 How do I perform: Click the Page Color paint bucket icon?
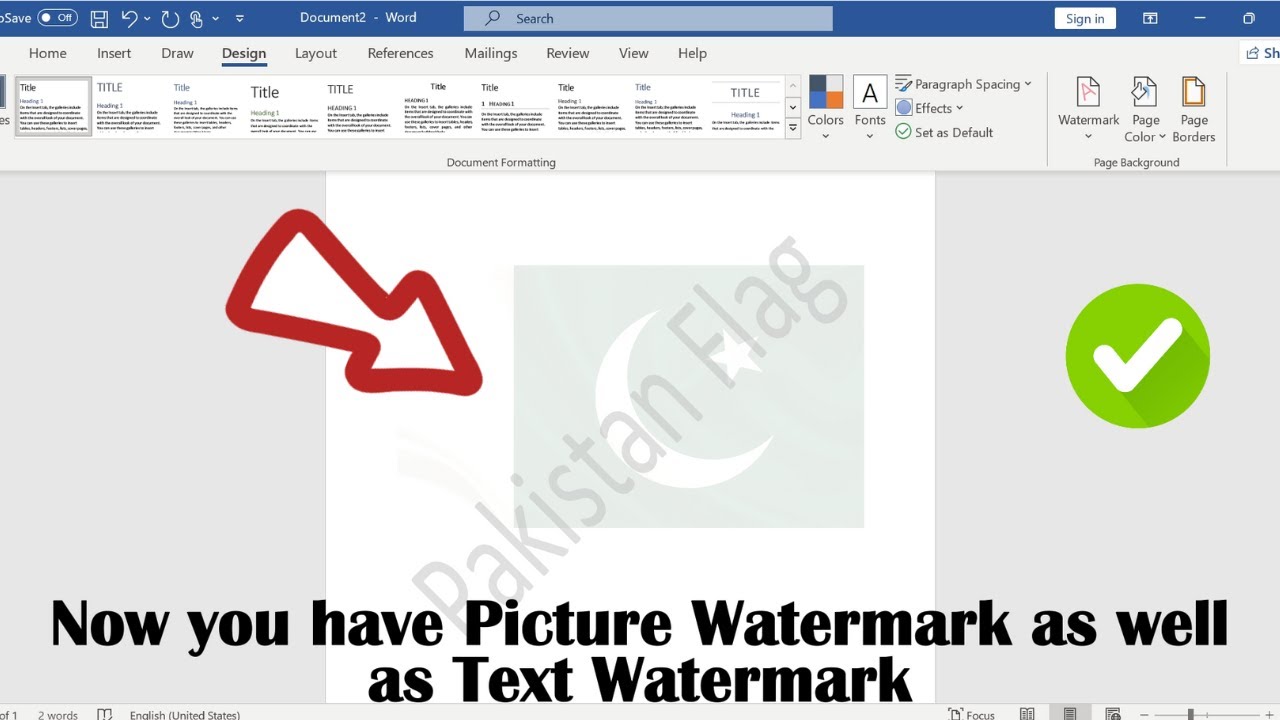pyautogui.click(x=1143, y=92)
